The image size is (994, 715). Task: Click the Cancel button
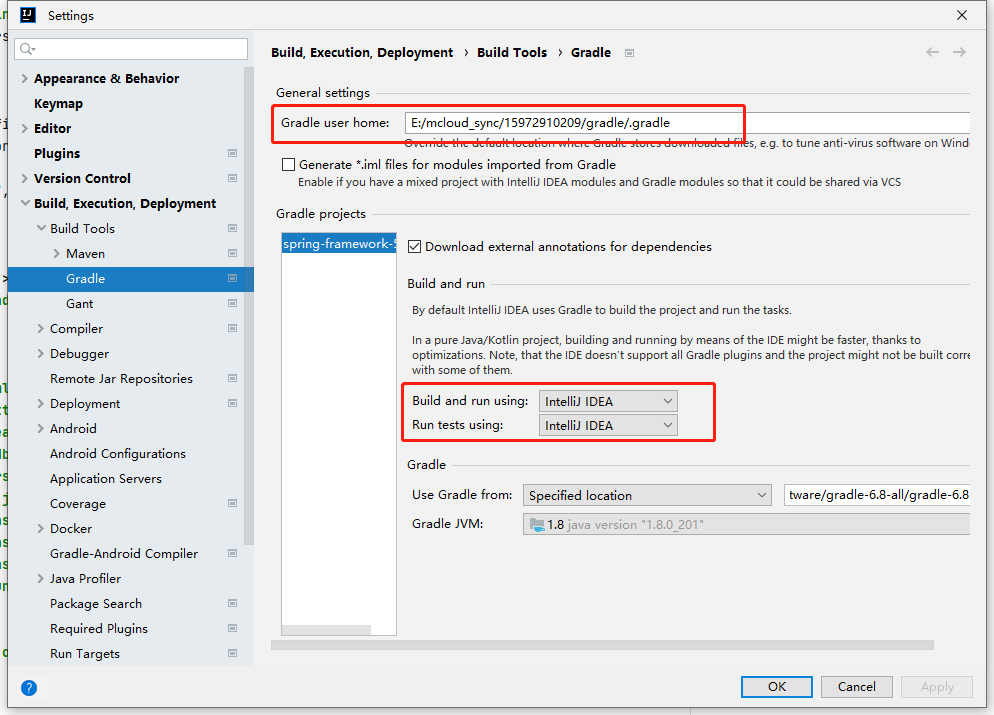856,686
